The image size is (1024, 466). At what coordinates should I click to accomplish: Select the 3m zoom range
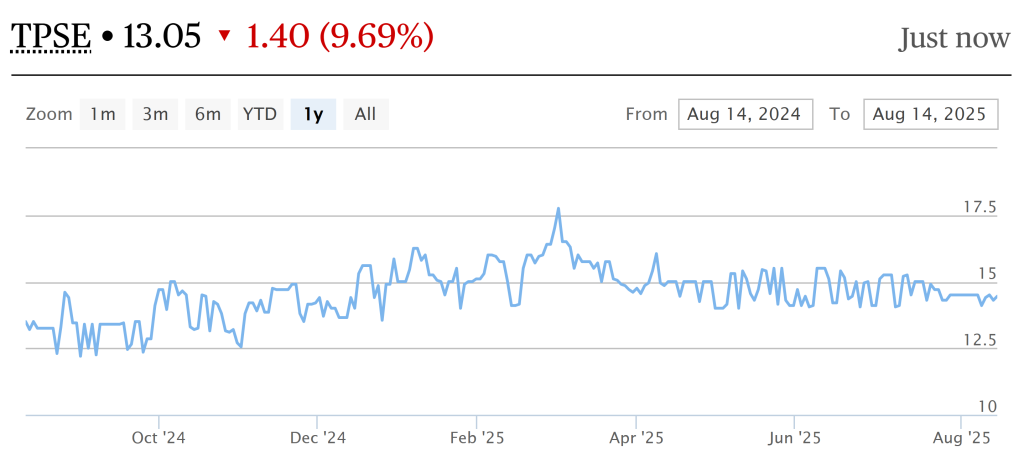[155, 114]
